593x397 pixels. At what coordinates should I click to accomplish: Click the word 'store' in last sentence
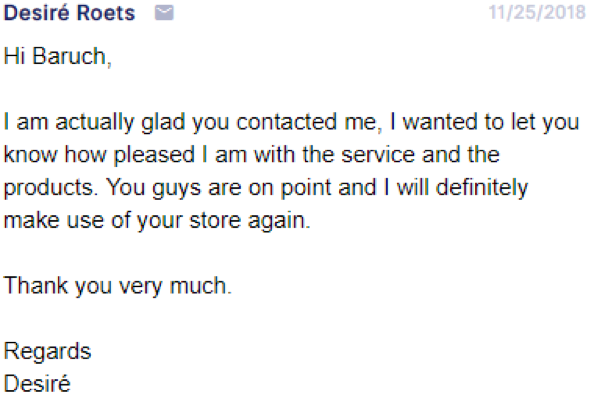[x=215, y=221]
